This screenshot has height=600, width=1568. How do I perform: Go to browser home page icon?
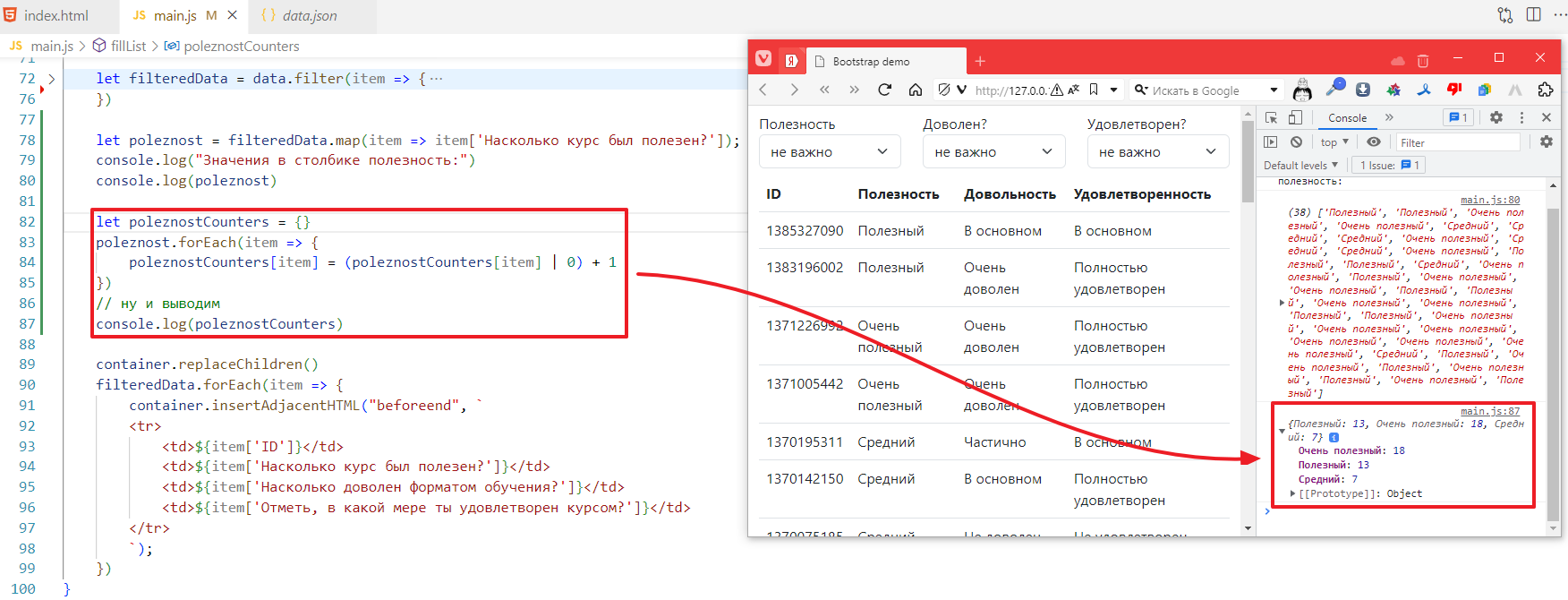click(x=915, y=90)
